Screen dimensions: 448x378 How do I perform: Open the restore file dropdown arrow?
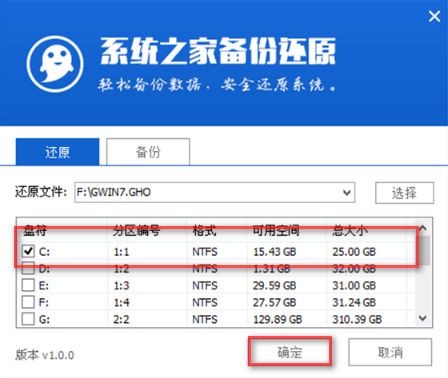347,193
